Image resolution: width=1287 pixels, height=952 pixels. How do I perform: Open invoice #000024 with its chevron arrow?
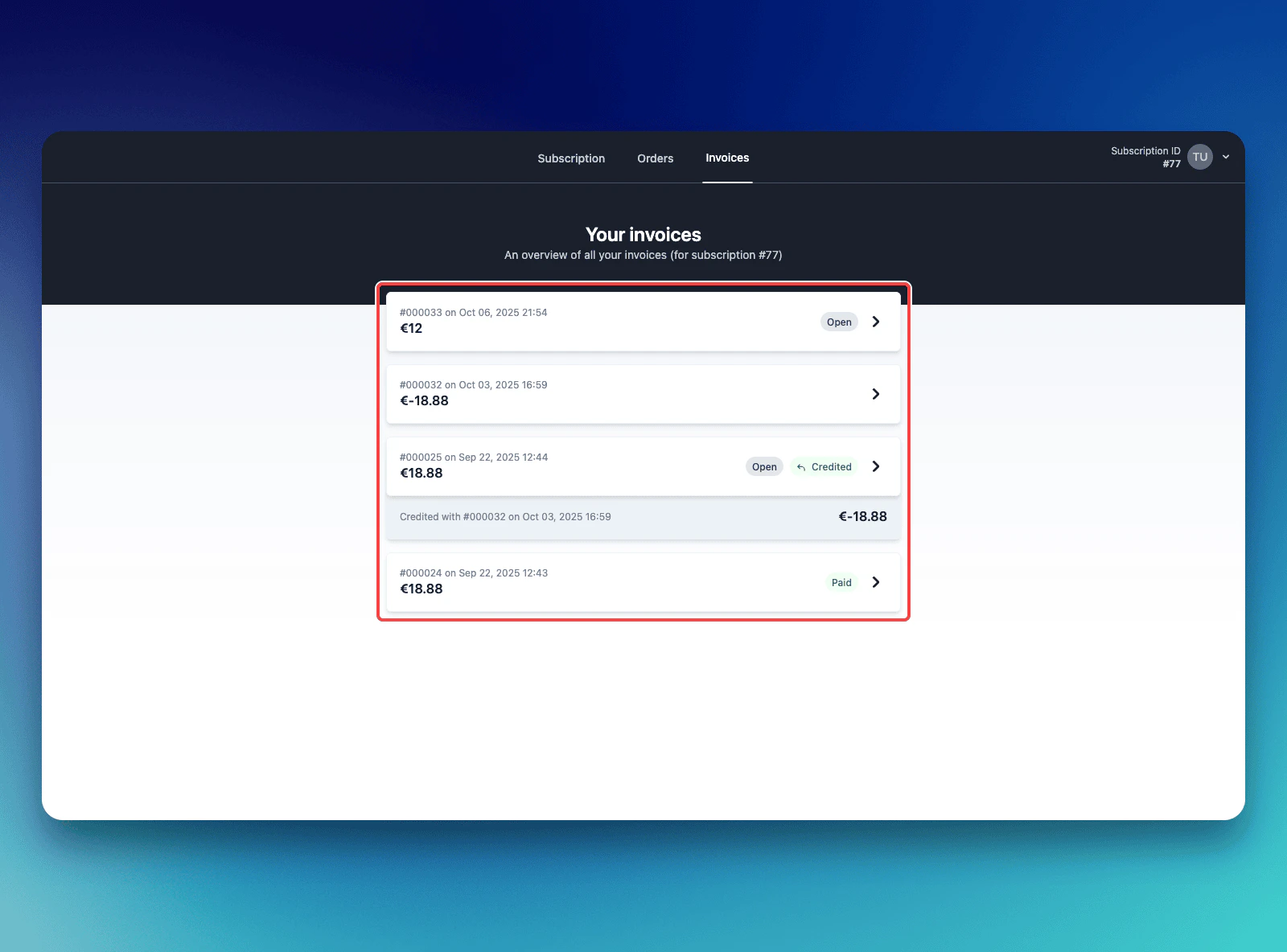876,581
